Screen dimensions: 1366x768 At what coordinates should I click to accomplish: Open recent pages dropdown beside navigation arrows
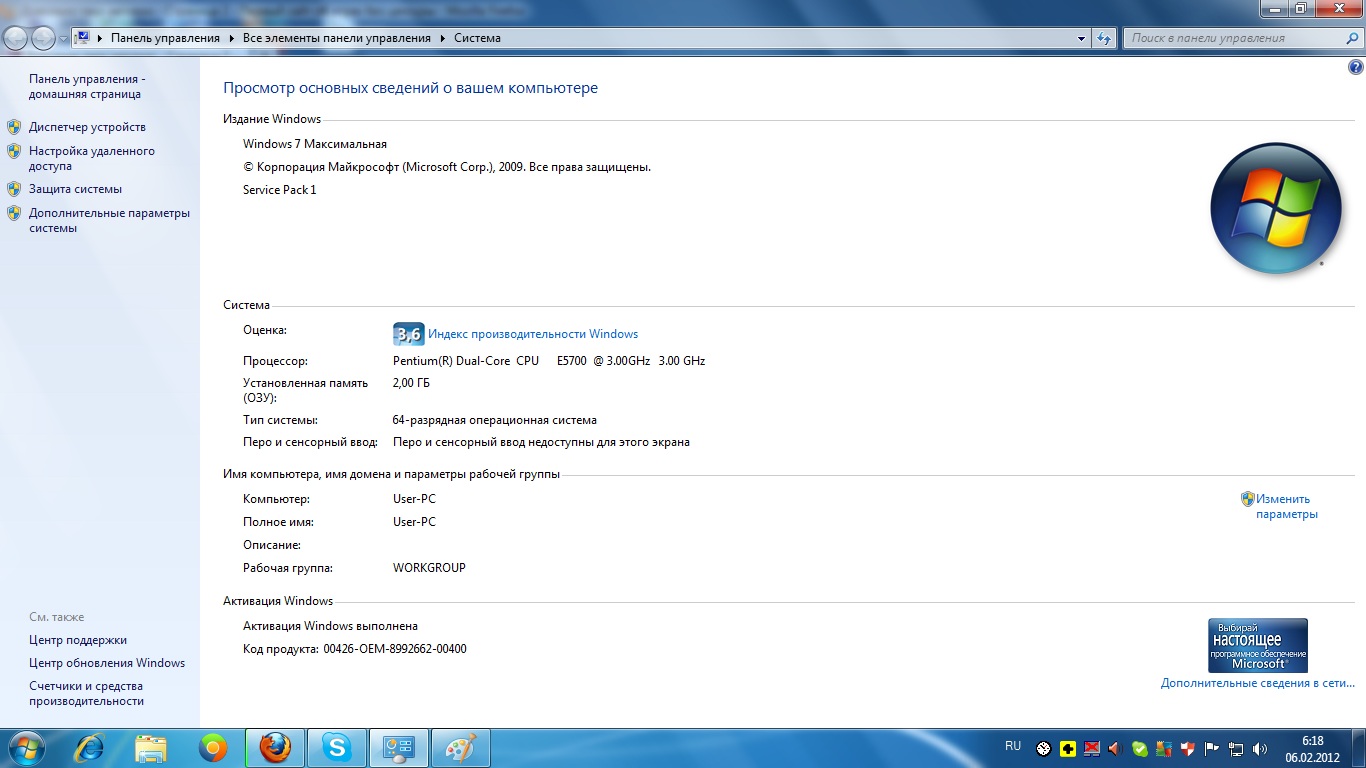(x=64, y=38)
